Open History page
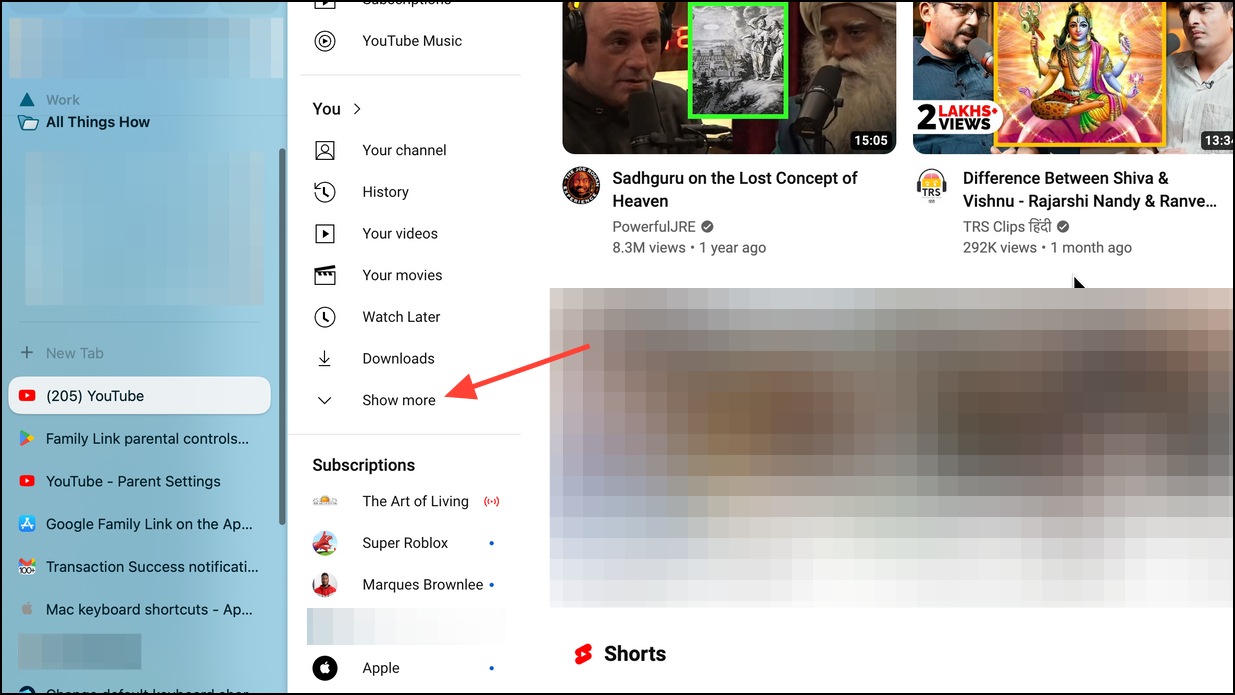The image size is (1235, 695). click(x=385, y=192)
